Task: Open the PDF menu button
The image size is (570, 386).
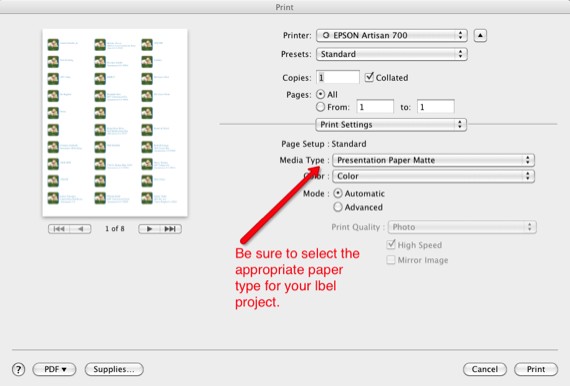Action: point(55,369)
